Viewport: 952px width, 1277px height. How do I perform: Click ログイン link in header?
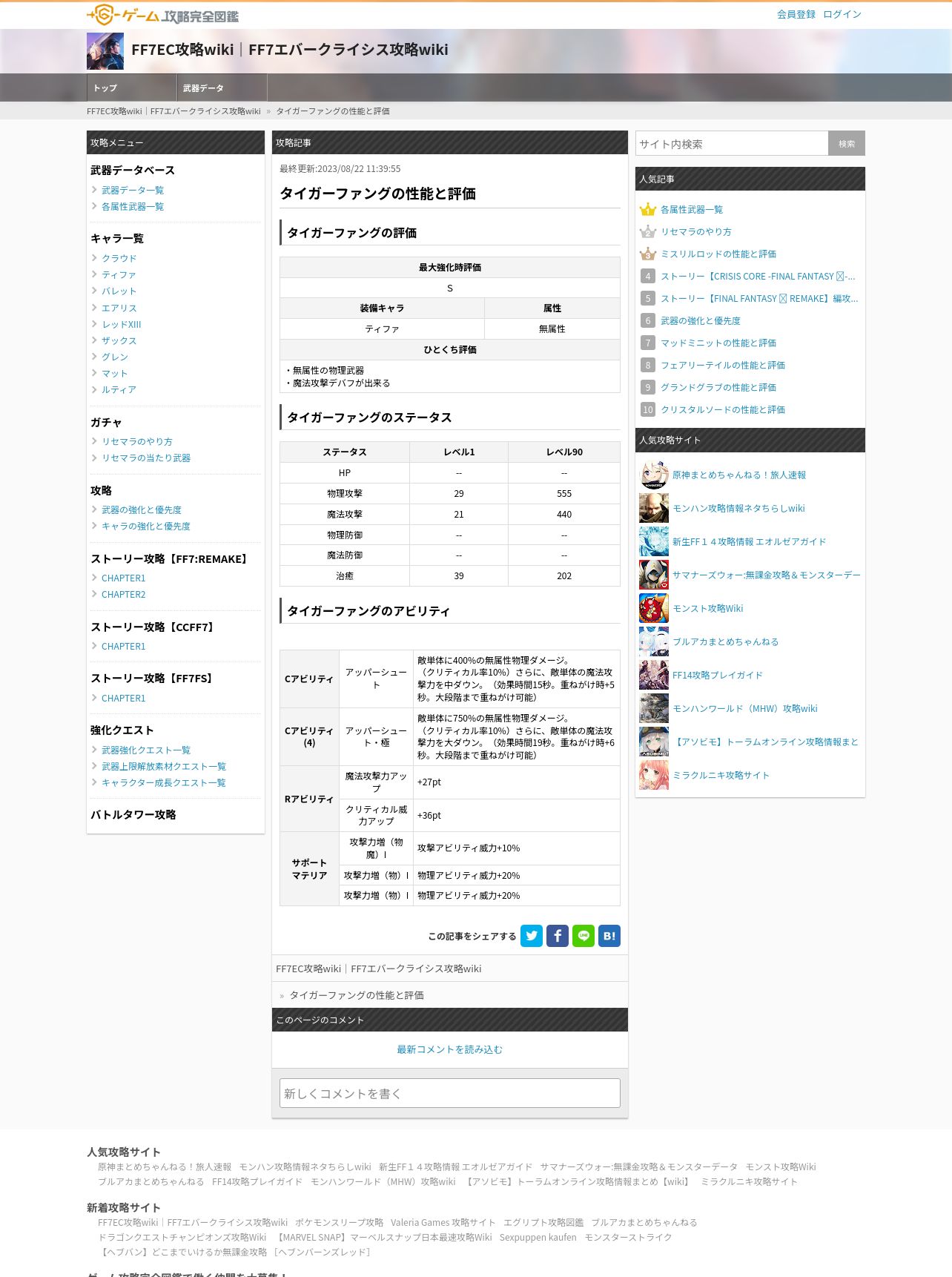(842, 14)
